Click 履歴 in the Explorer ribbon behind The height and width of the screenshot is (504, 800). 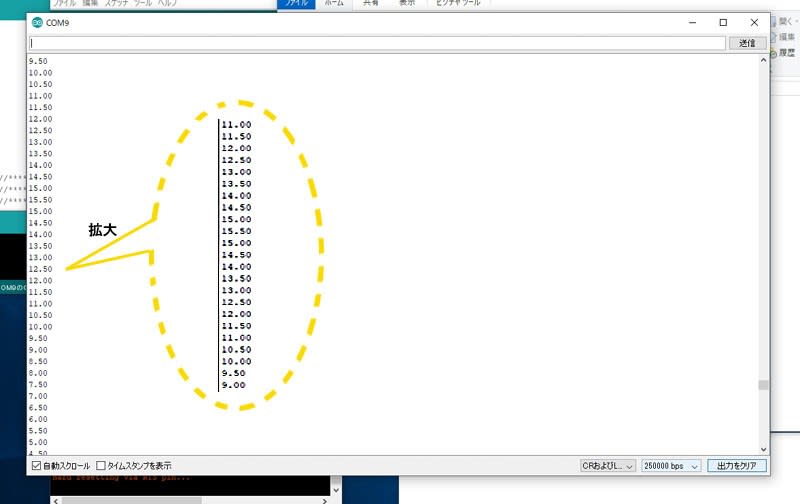786,53
